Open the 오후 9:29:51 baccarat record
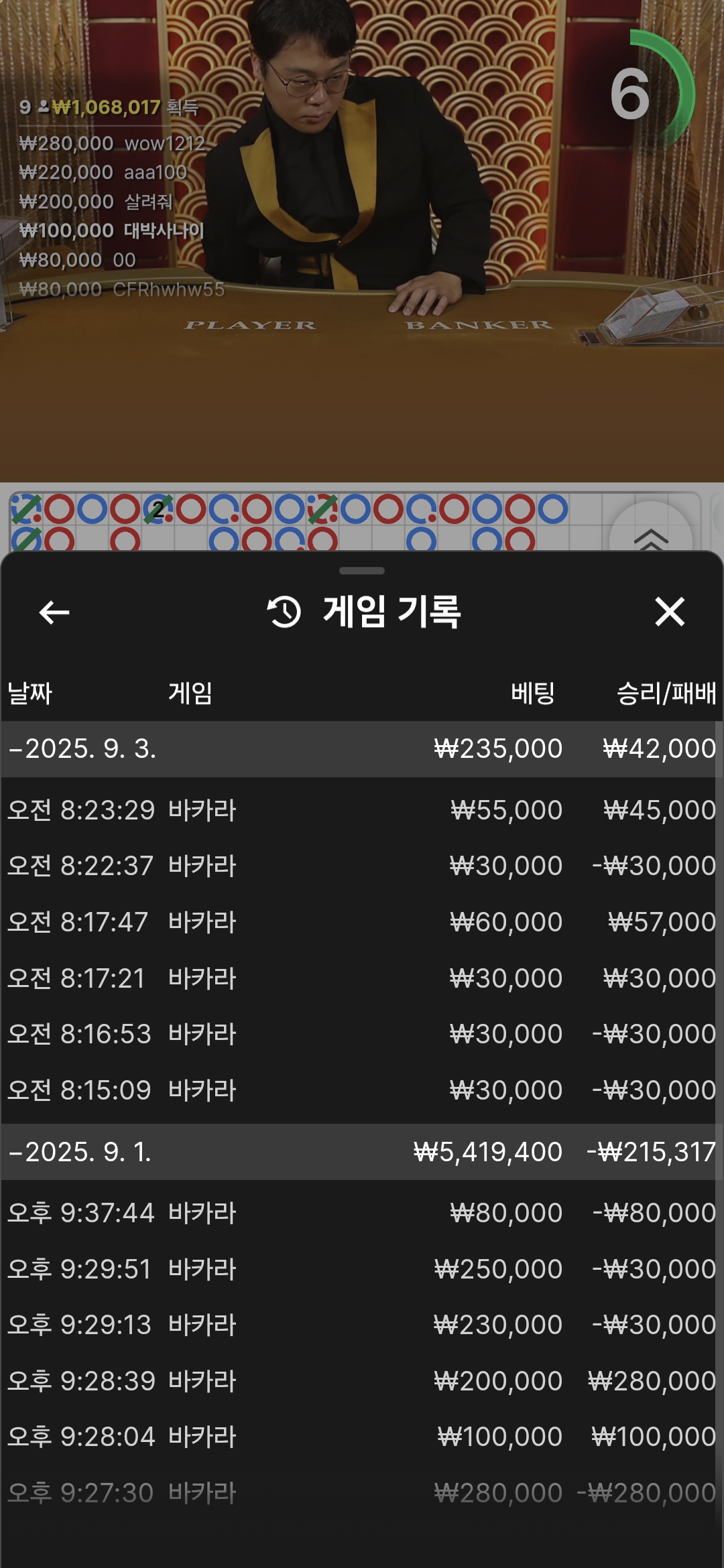724x1568 pixels. coord(362,1269)
